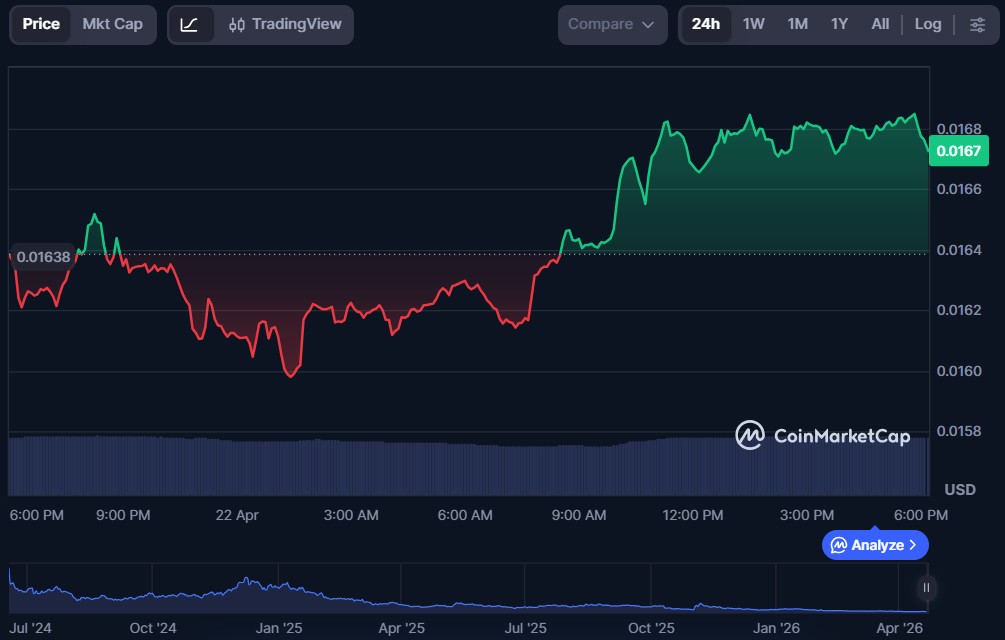Select the 1Y time range

tap(839, 24)
